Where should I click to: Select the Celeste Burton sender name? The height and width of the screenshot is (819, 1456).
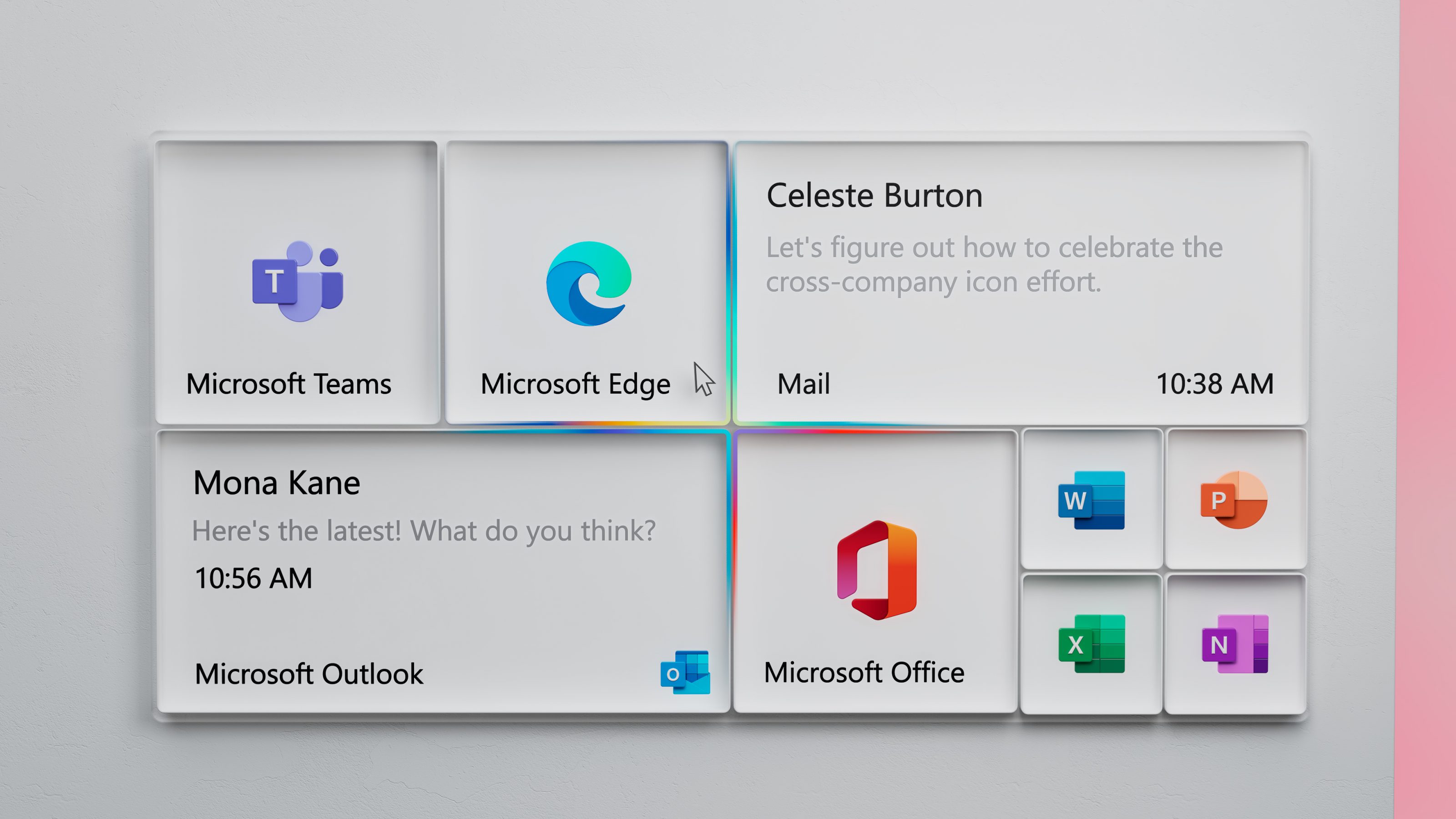point(875,195)
